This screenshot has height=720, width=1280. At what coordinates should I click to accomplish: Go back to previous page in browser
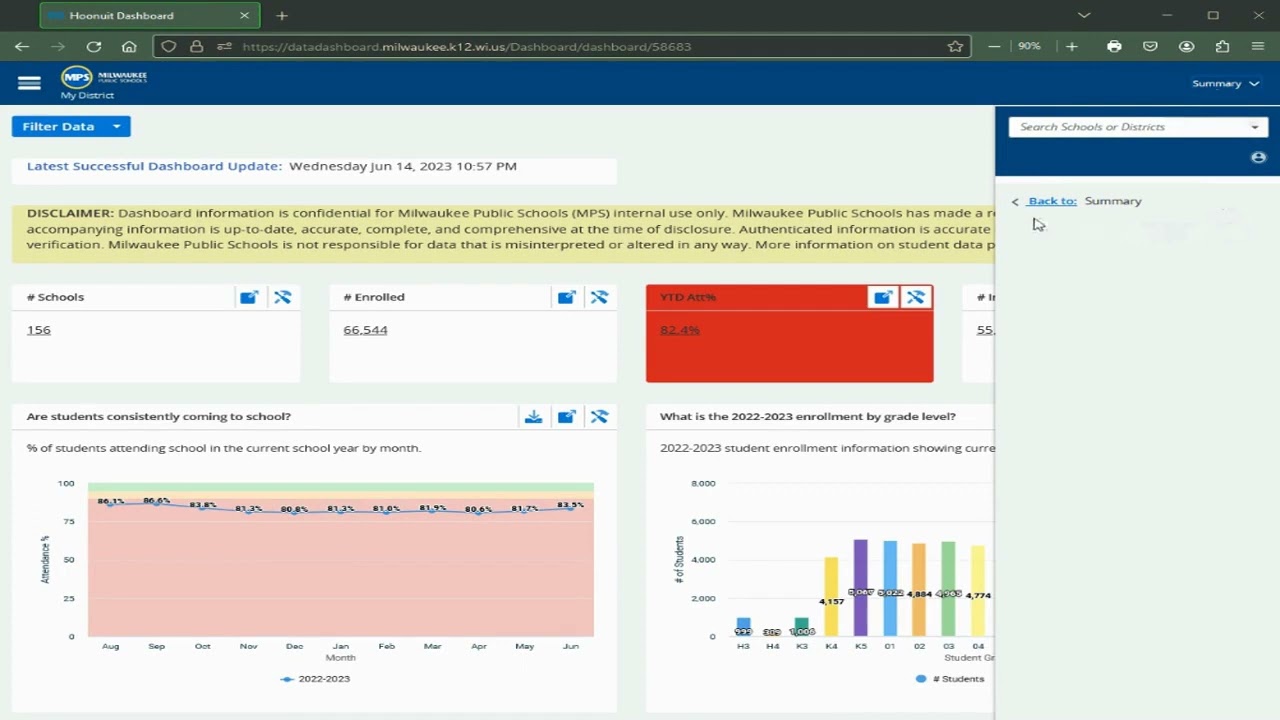22,47
